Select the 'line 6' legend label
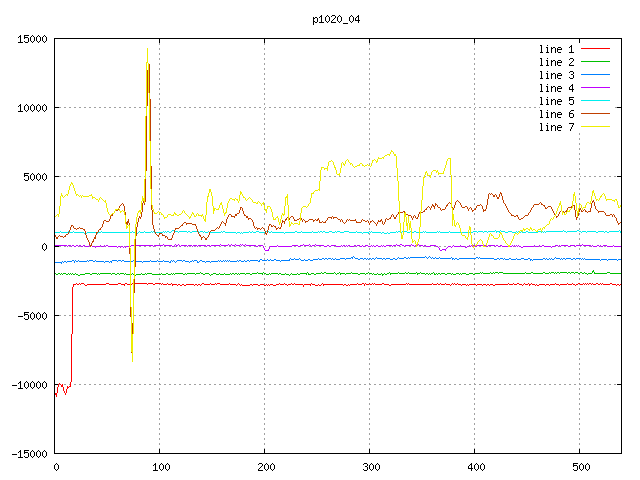This screenshot has width=640, height=480. 556,114
